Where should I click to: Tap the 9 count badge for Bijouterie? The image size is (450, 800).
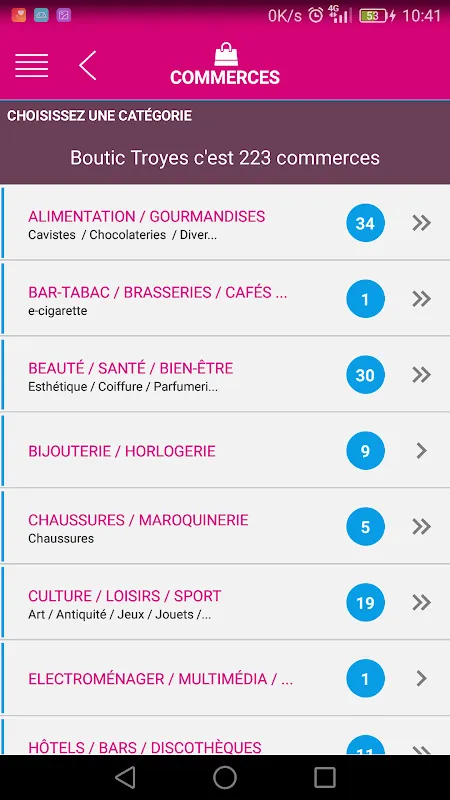[x=365, y=451]
